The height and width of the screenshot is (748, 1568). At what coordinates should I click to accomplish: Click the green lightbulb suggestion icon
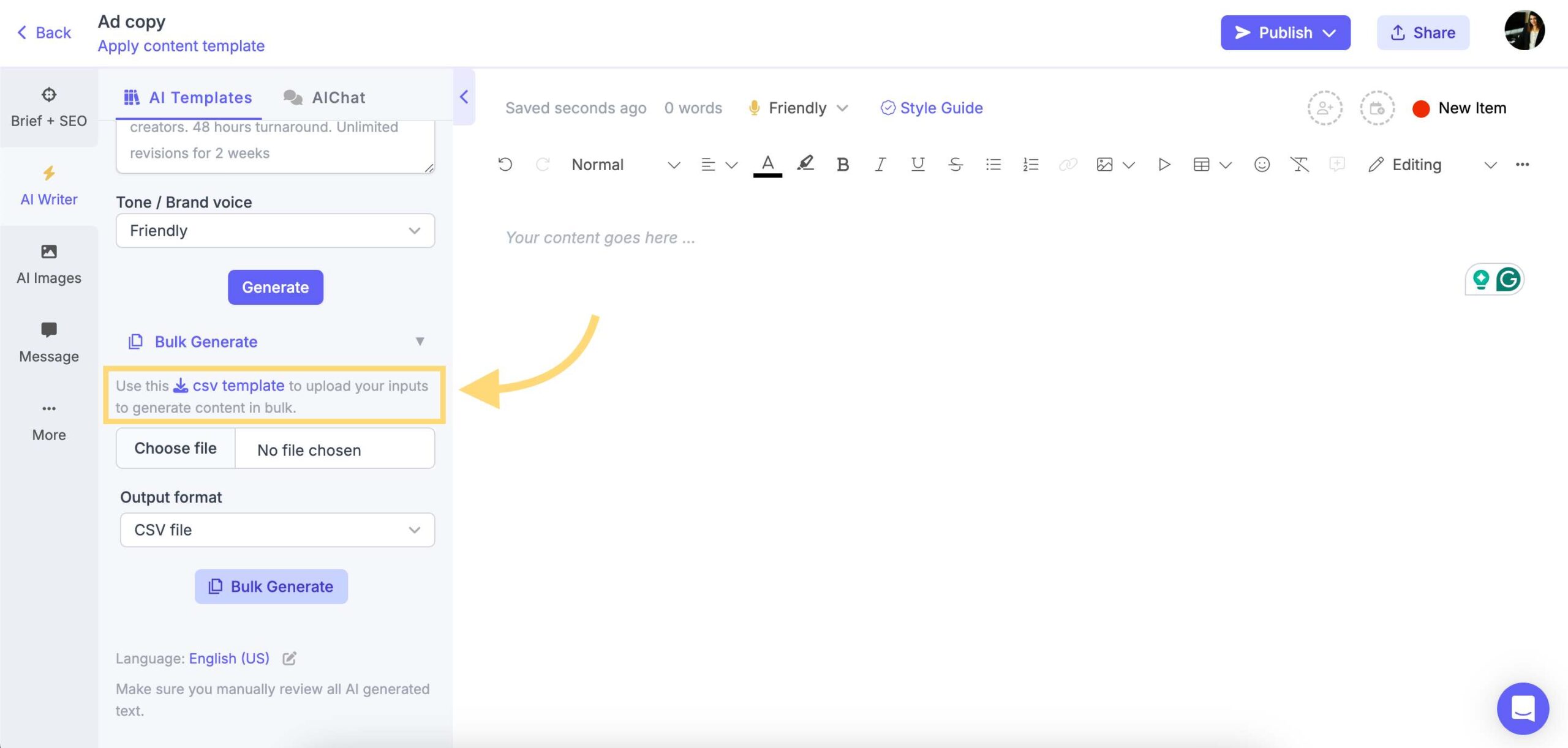[1481, 280]
